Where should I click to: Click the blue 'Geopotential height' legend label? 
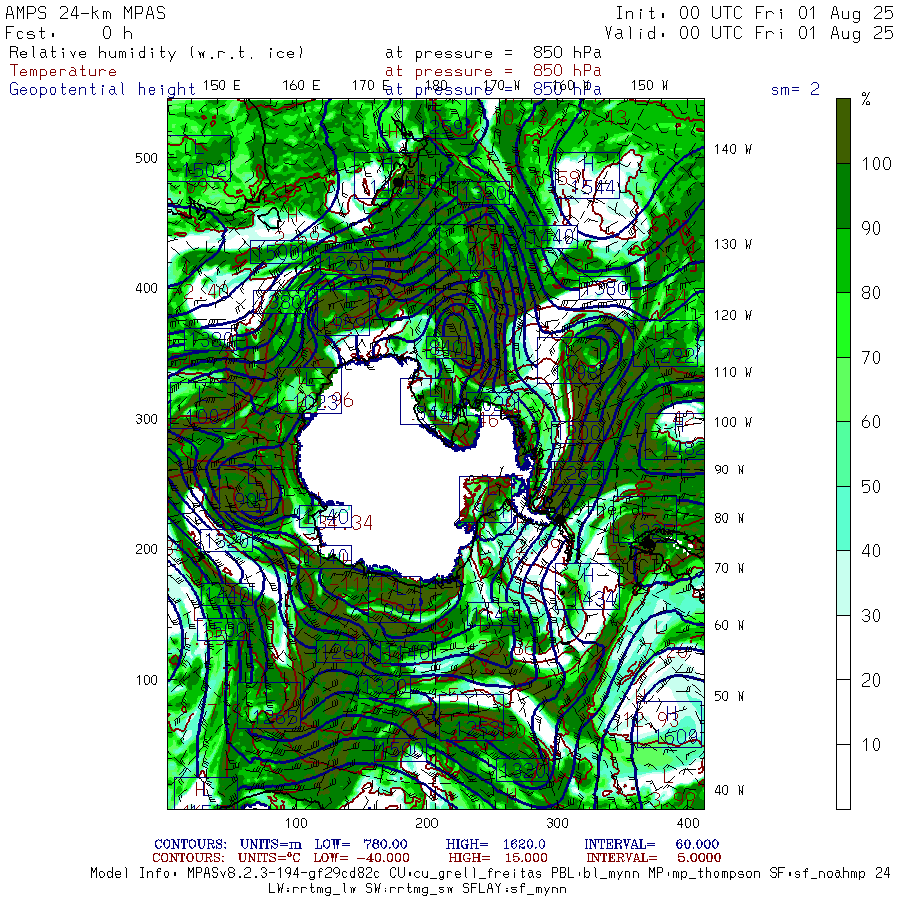[x=102, y=89]
